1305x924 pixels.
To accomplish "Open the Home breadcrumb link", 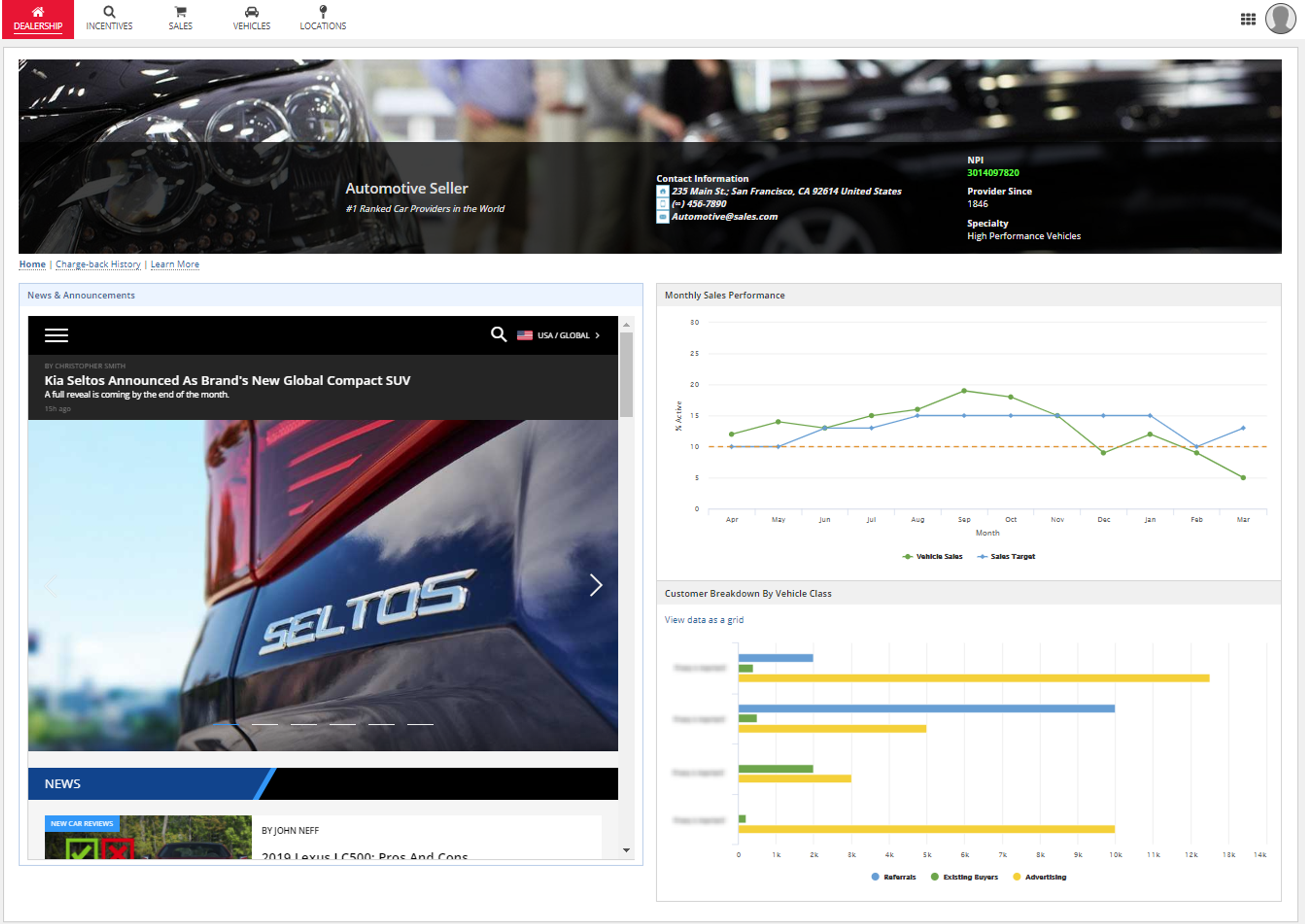I will [32, 265].
